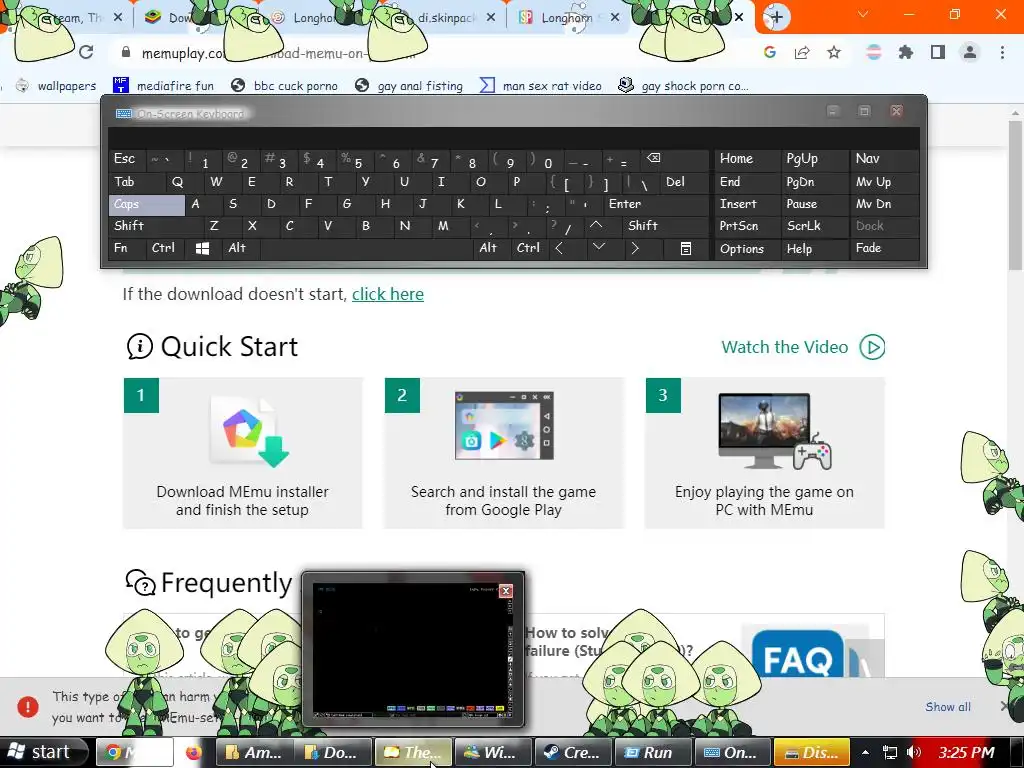The height and width of the screenshot is (768, 1024).
Task: Click right arrow key on on-screen keyboard
Action: click(635, 248)
